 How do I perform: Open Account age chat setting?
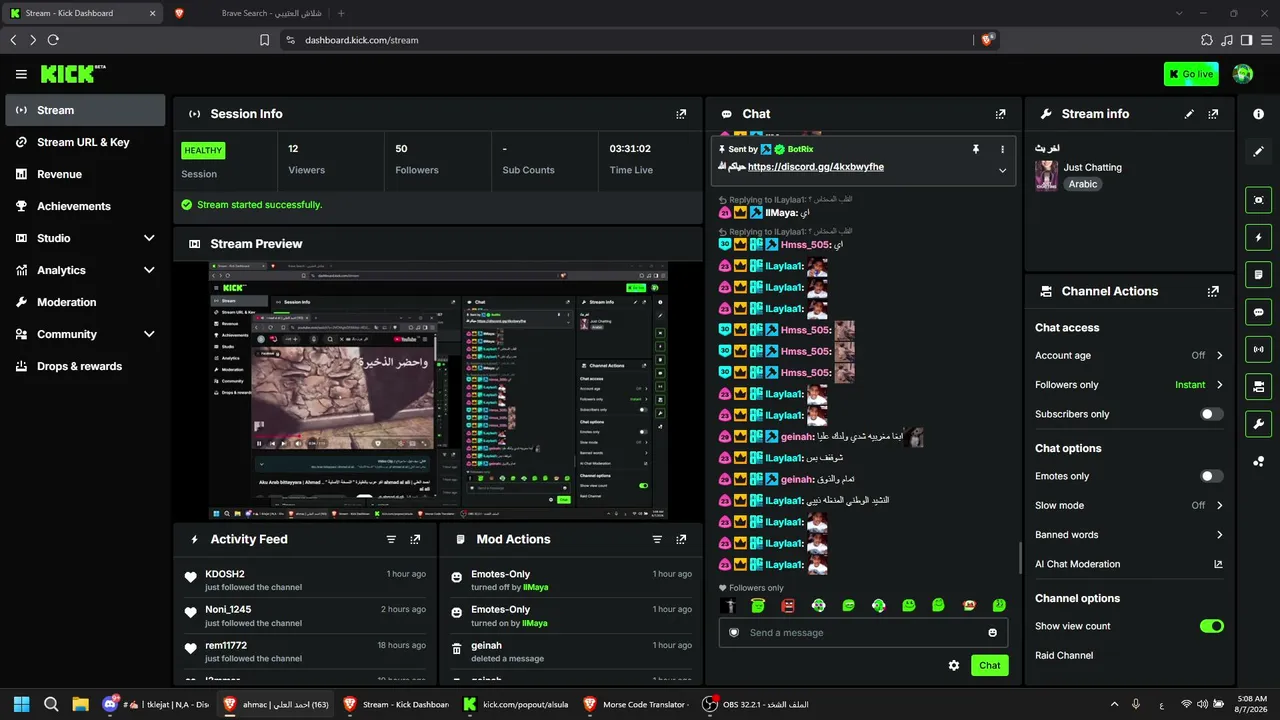[x=1129, y=355]
